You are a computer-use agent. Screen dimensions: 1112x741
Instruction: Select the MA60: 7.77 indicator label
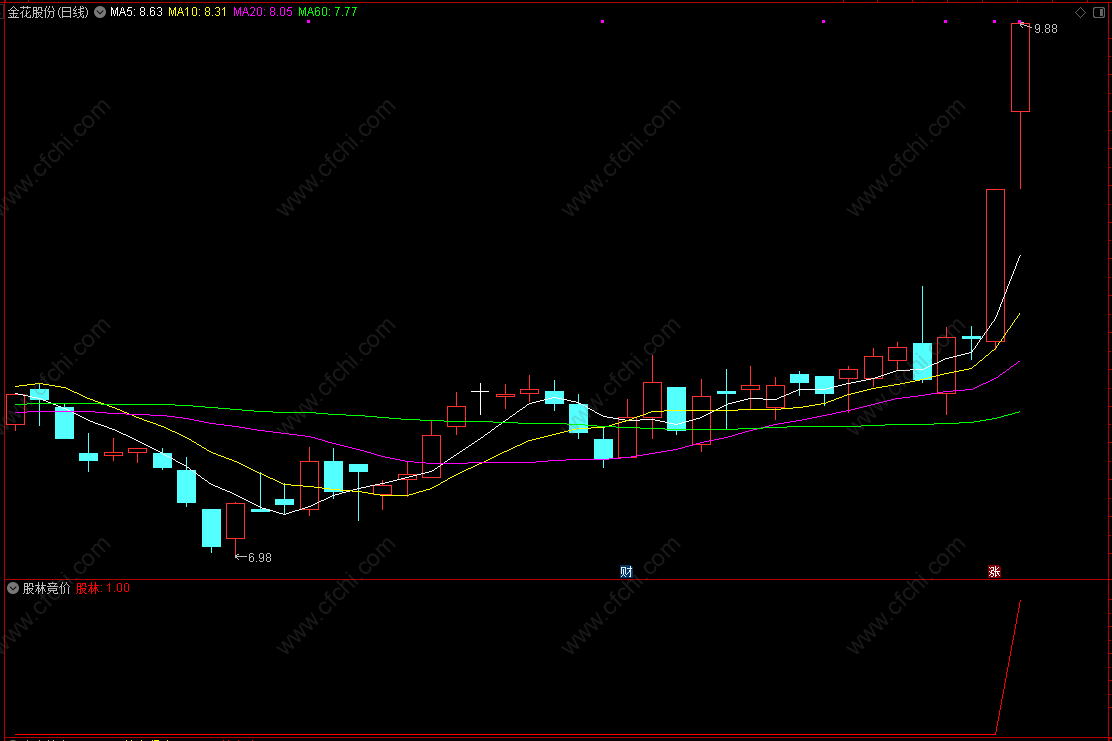328,12
